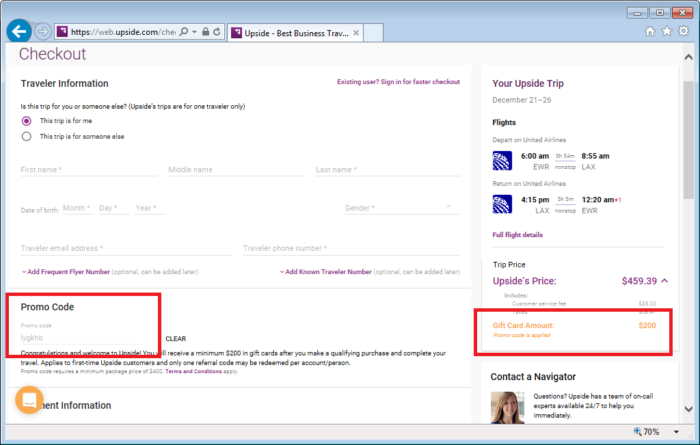Click the 'December 21–26' trip dates text
Image resolution: width=700 pixels, height=445 pixels.
[x=522, y=100]
